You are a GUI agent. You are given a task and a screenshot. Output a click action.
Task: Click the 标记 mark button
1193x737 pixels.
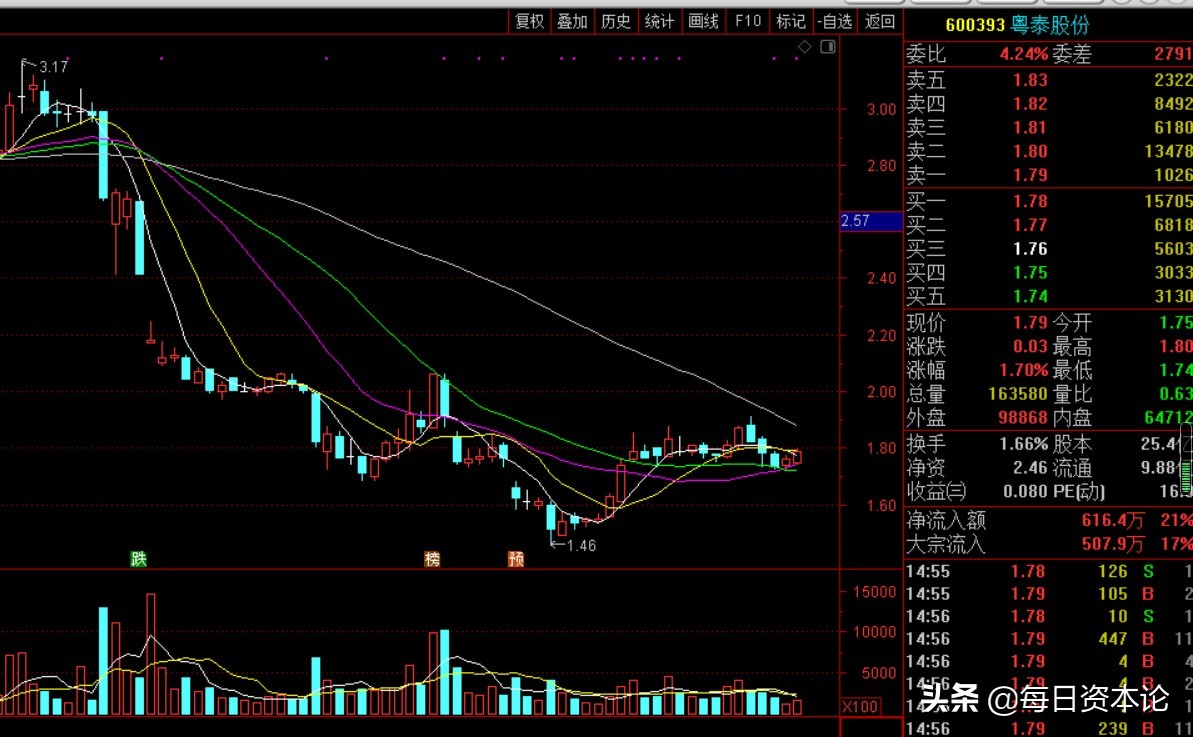coord(790,21)
